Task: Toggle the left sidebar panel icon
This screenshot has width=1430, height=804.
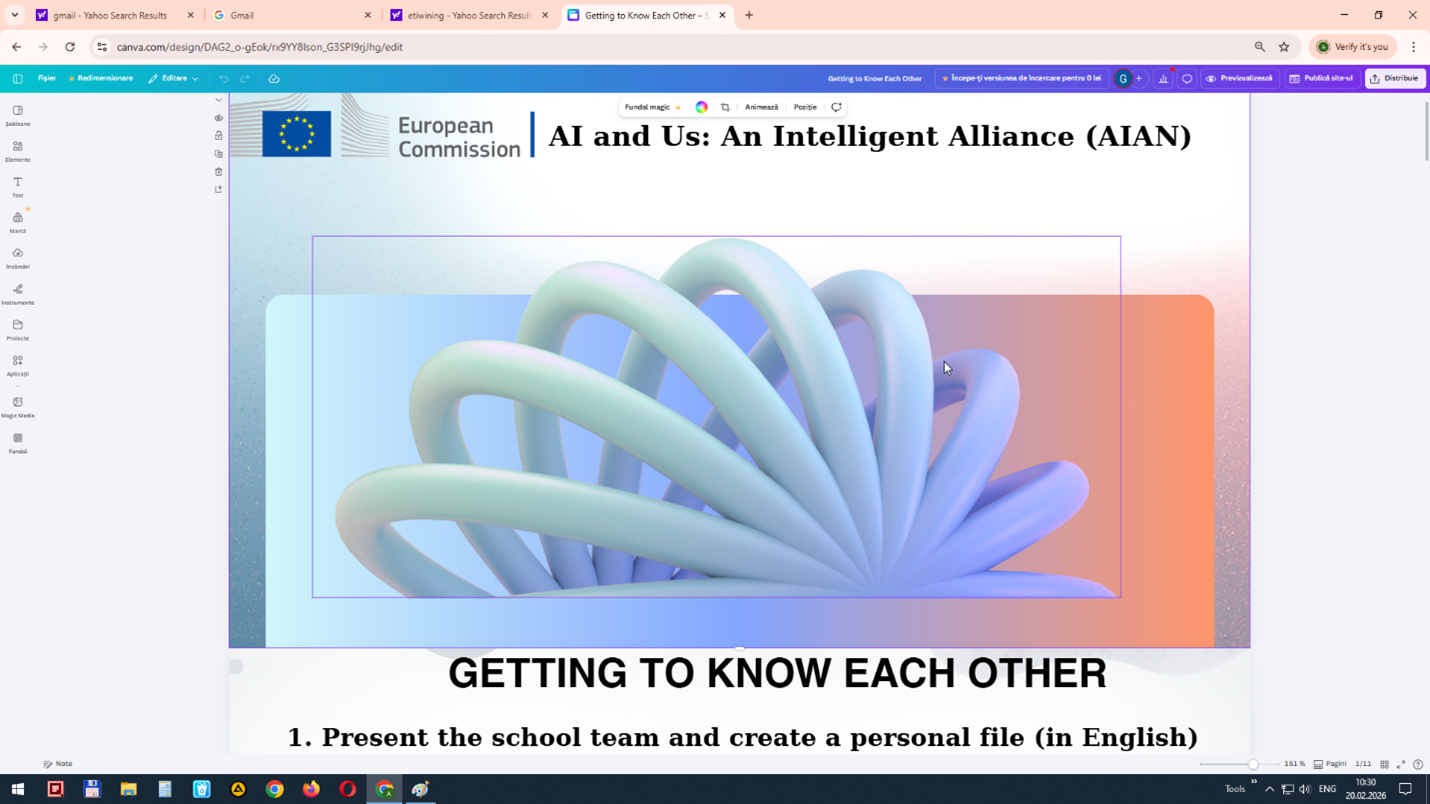Action: (18, 78)
